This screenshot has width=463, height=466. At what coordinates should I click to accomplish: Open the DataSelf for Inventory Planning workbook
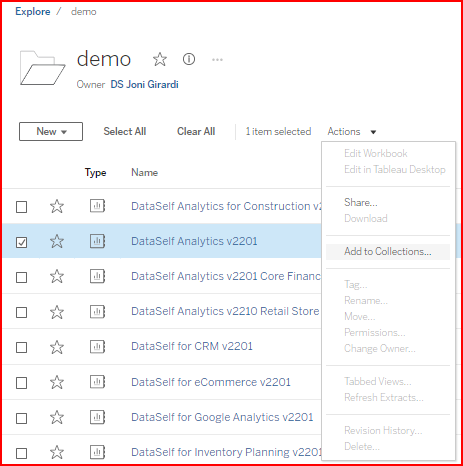click(227, 452)
